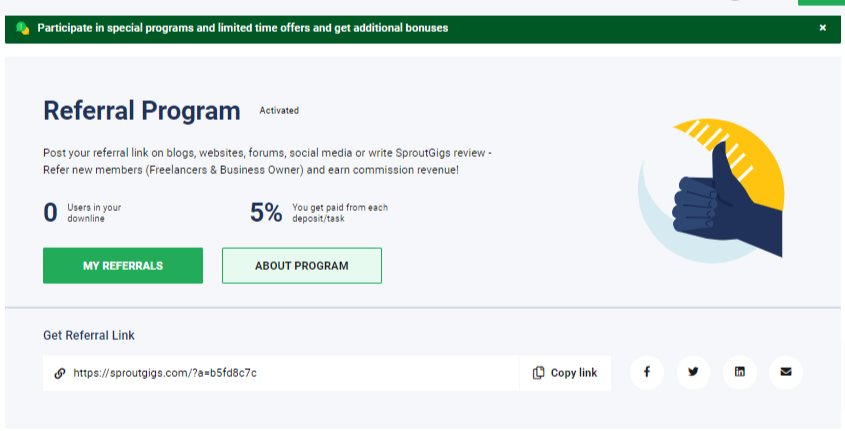Share referral link on LinkedIn
This screenshot has height=431, width=845.
(740, 372)
